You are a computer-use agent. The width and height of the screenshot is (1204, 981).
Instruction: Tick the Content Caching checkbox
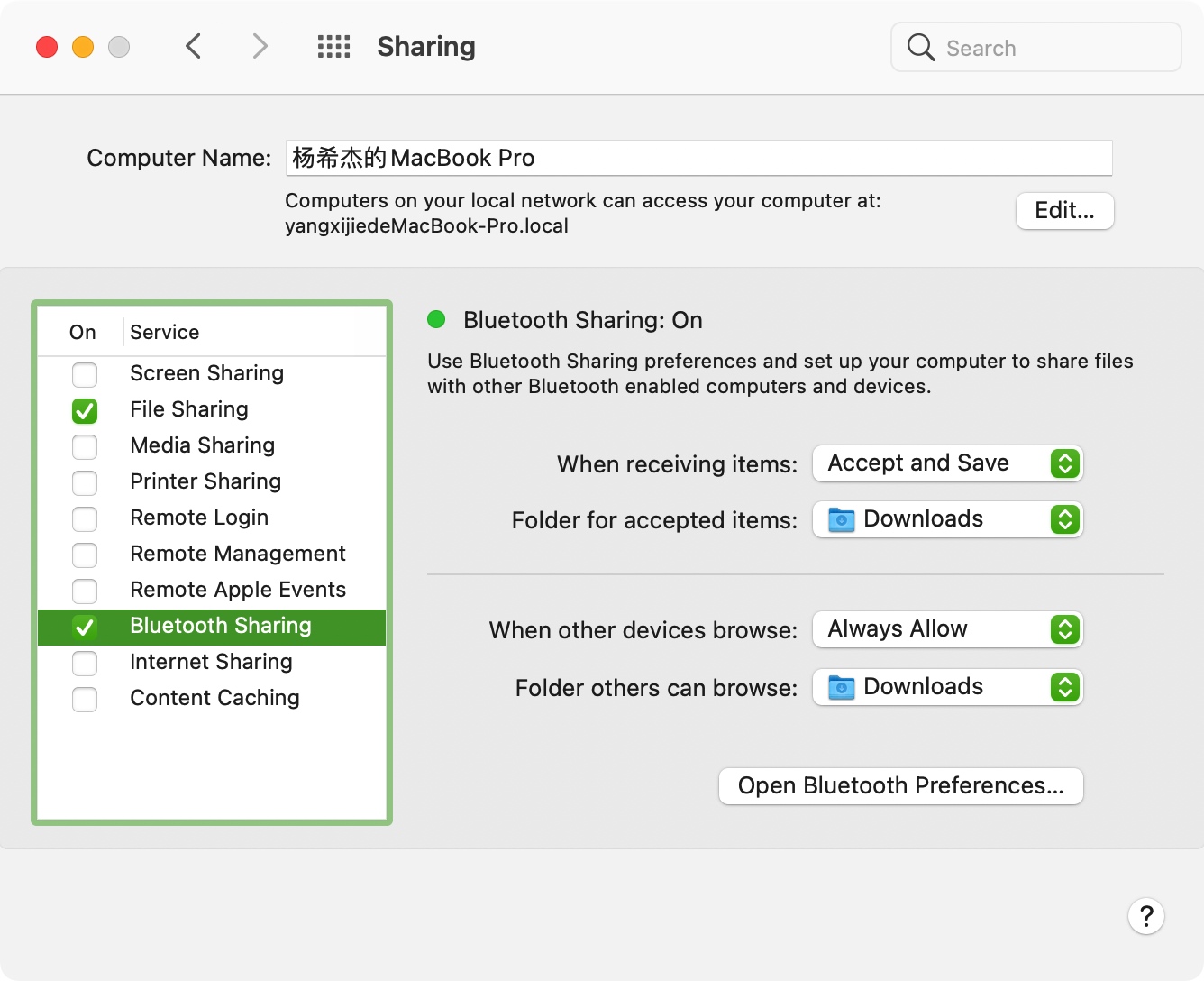click(85, 699)
